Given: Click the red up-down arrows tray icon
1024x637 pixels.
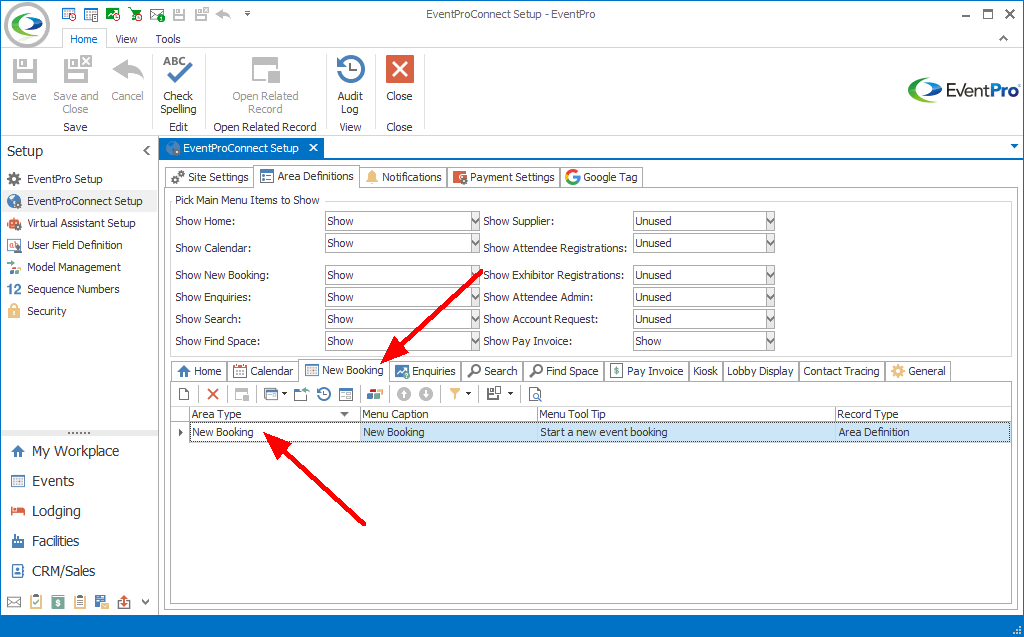Looking at the screenshot, I should [123, 602].
